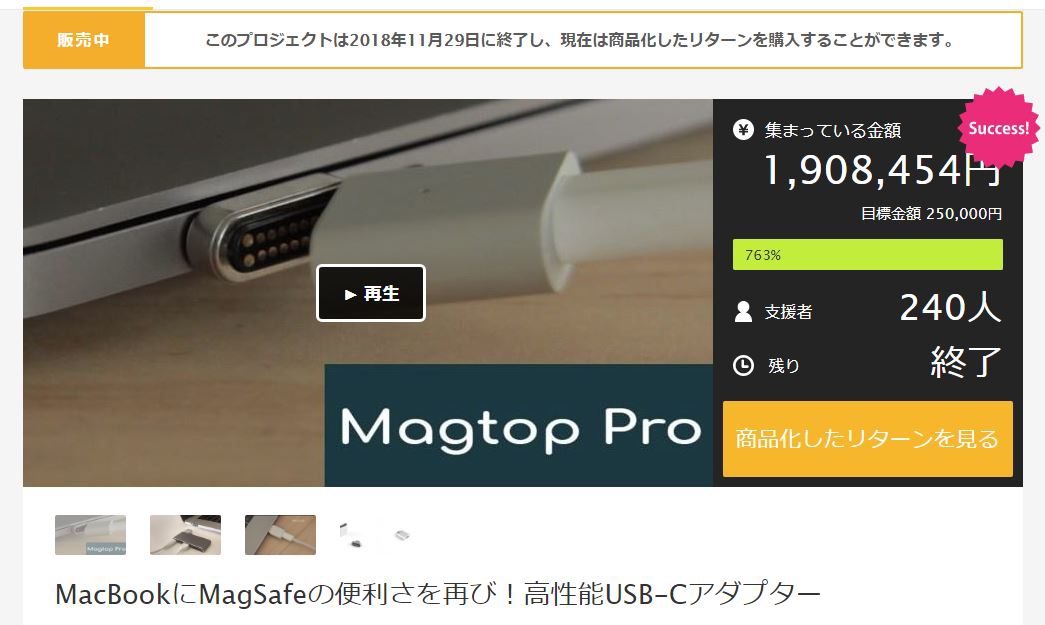Click the 終了 remaining status
1045x625 pixels.
[x=966, y=362]
